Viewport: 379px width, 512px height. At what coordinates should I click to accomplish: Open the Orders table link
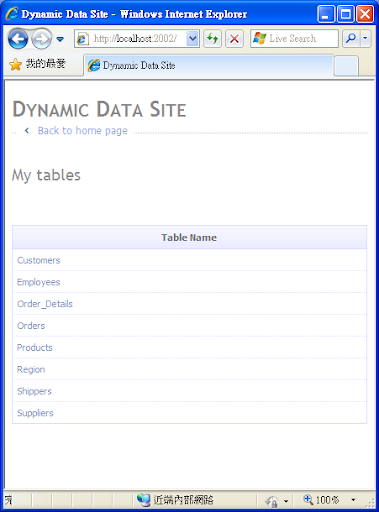point(31,326)
